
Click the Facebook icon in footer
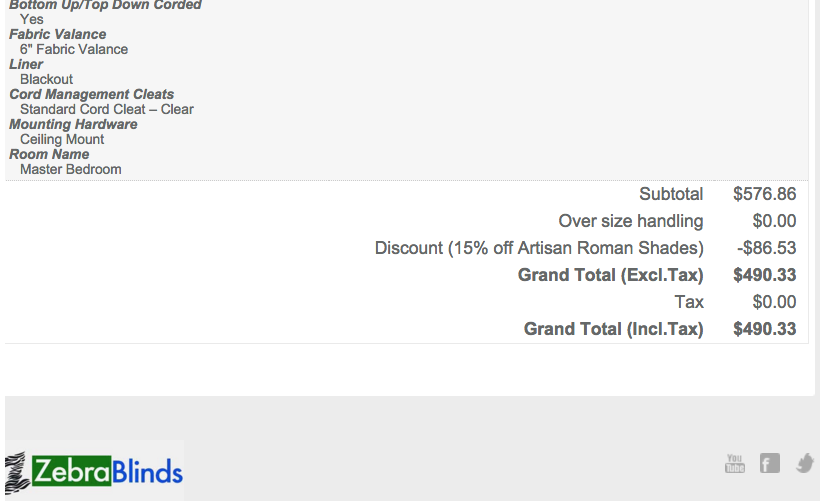[x=769, y=463]
